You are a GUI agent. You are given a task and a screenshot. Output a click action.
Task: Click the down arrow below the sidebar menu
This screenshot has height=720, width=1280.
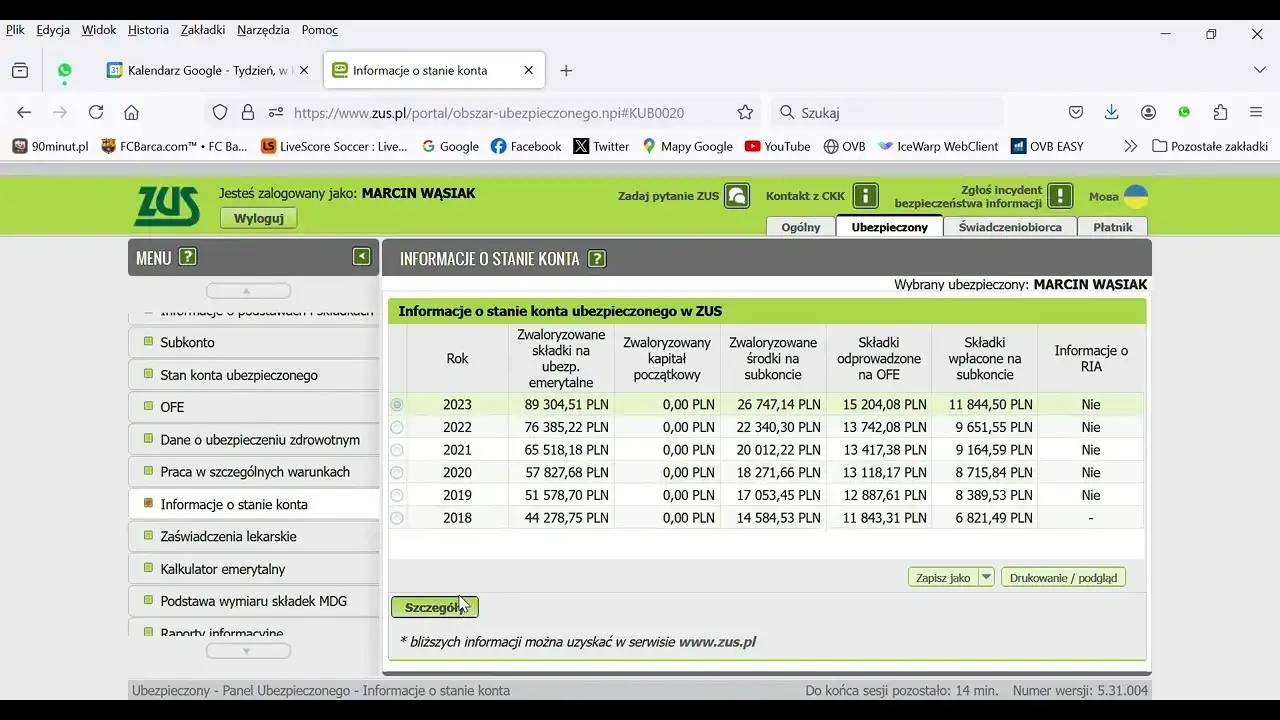tap(247, 650)
